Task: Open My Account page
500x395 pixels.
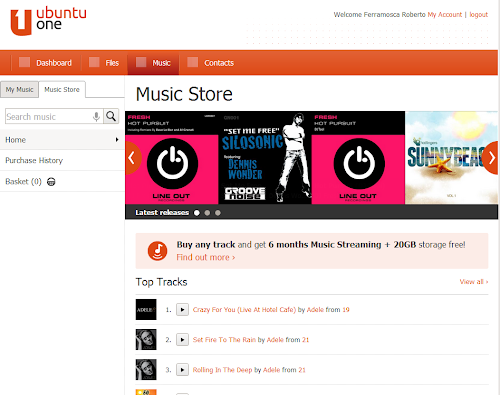Action: pyautogui.click(x=445, y=15)
